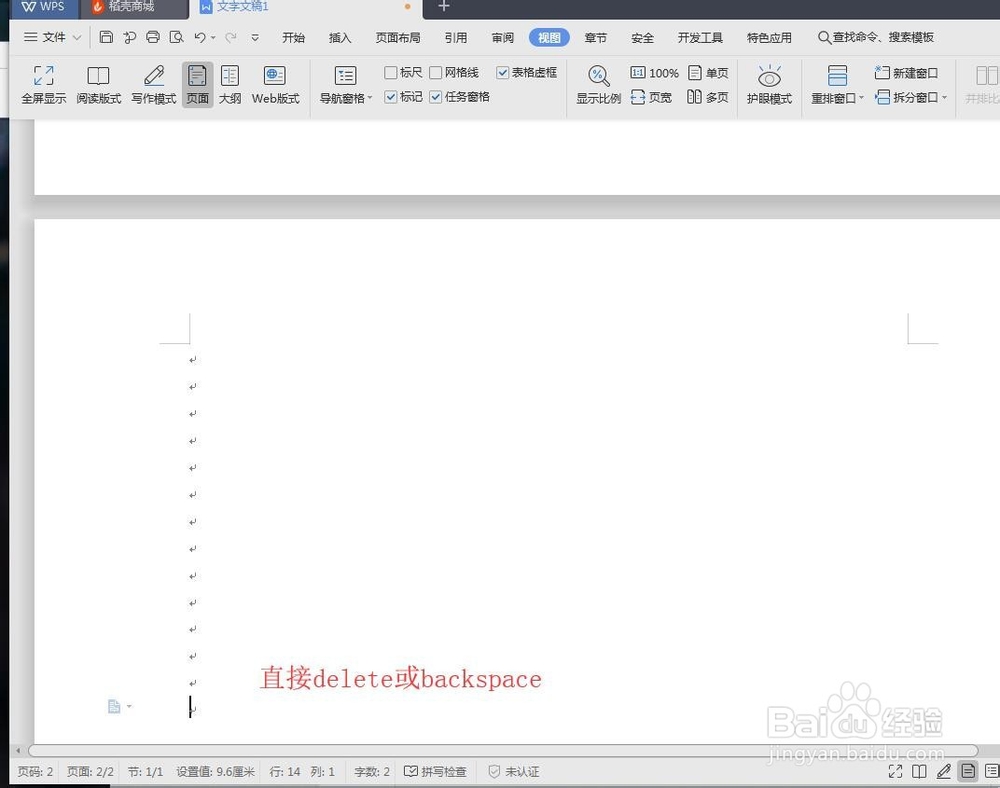This screenshot has height=788, width=1000.
Task: Open the 审阅 ribbon tab
Action: [503, 38]
